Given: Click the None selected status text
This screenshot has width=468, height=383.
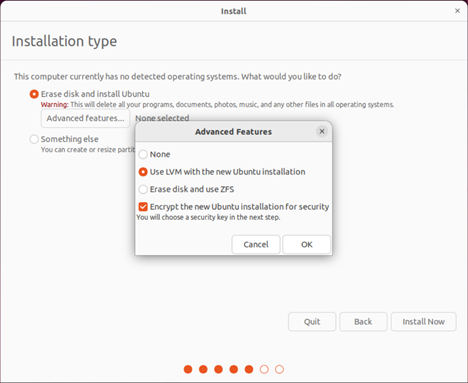Looking at the screenshot, I should pos(162,118).
